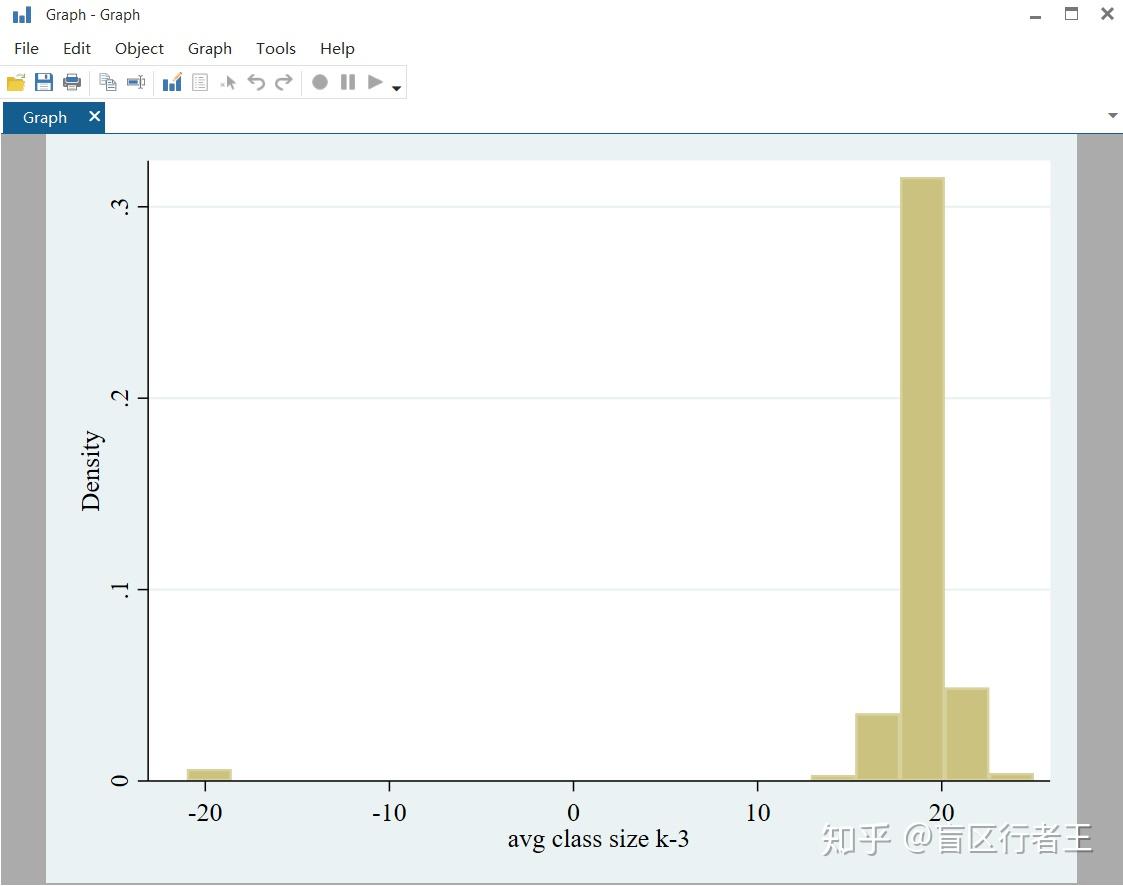The height and width of the screenshot is (886, 1123).
Task: Open the Edit menu
Action: coord(77,49)
